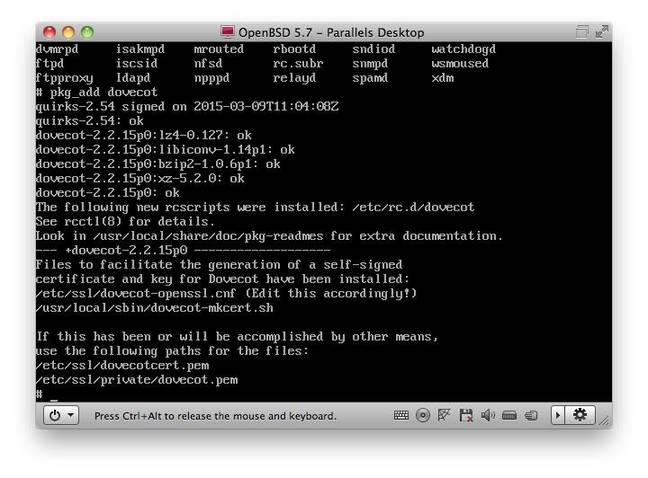The width and height of the screenshot is (648, 478).
Task: Click '/etc/ssl/dovecotcert.pem' path line
Action: 122,366
